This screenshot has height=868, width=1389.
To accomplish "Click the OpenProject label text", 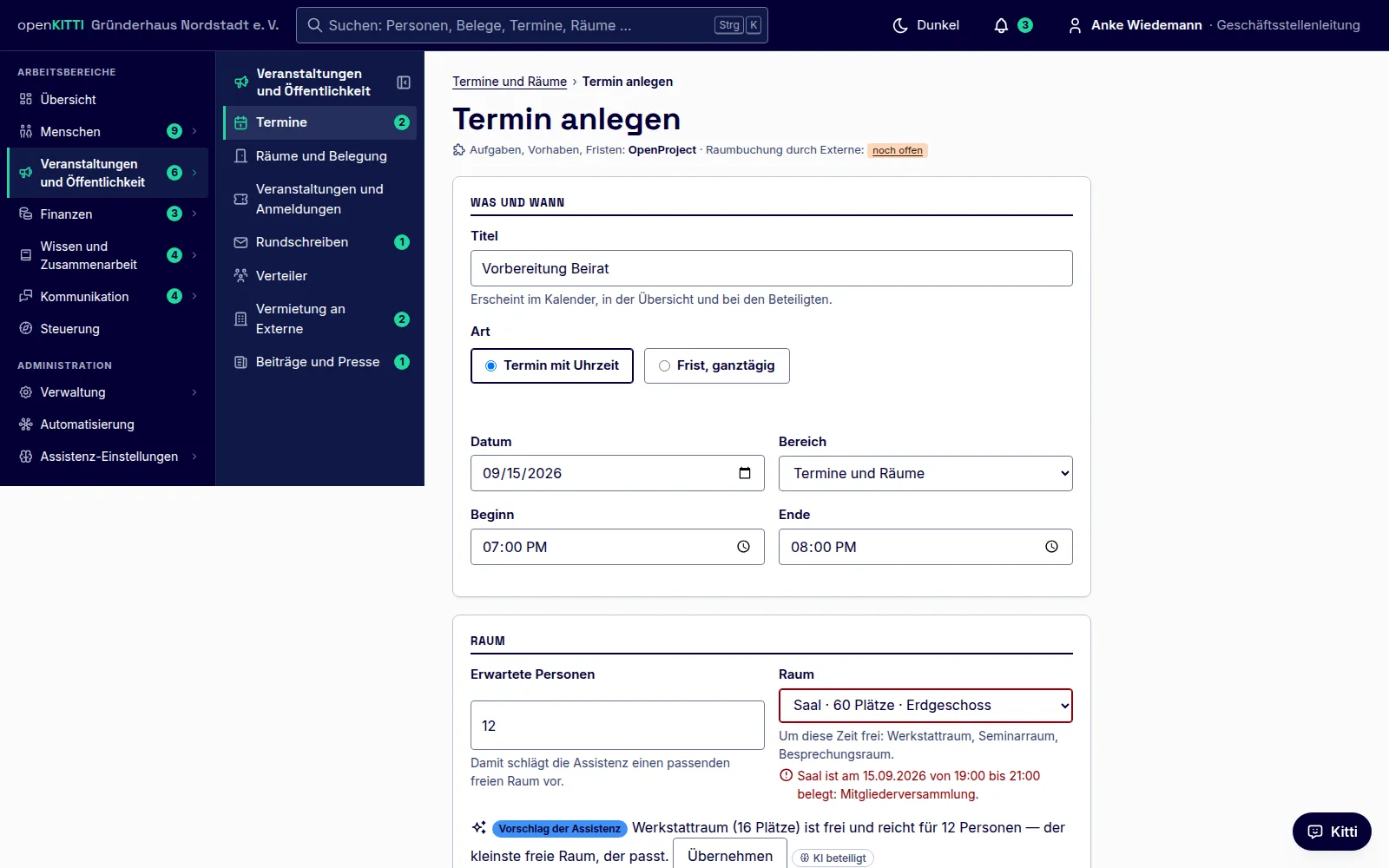I will (662, 150).
